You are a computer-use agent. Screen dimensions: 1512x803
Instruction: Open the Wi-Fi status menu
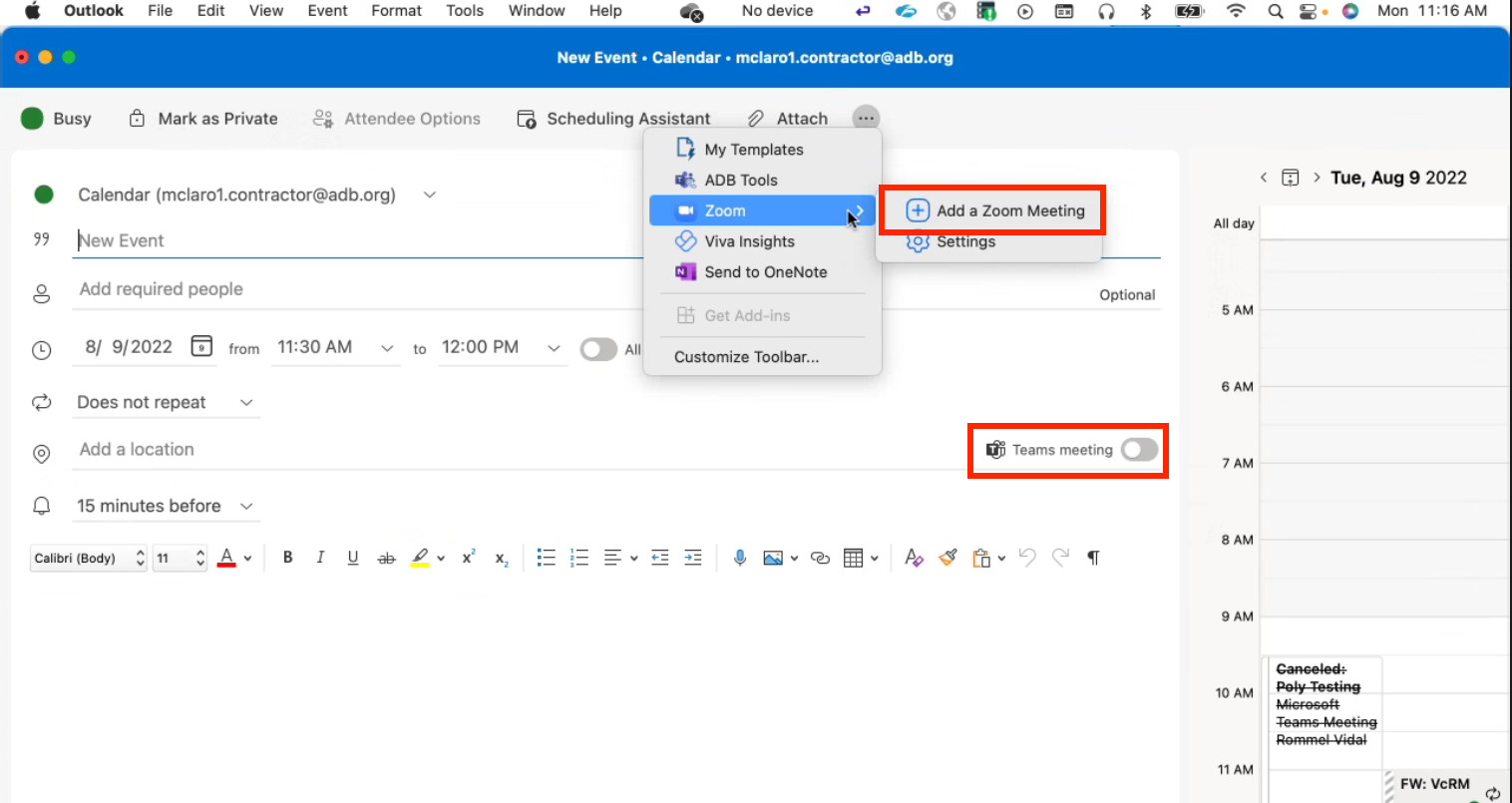pos(1236,11)
